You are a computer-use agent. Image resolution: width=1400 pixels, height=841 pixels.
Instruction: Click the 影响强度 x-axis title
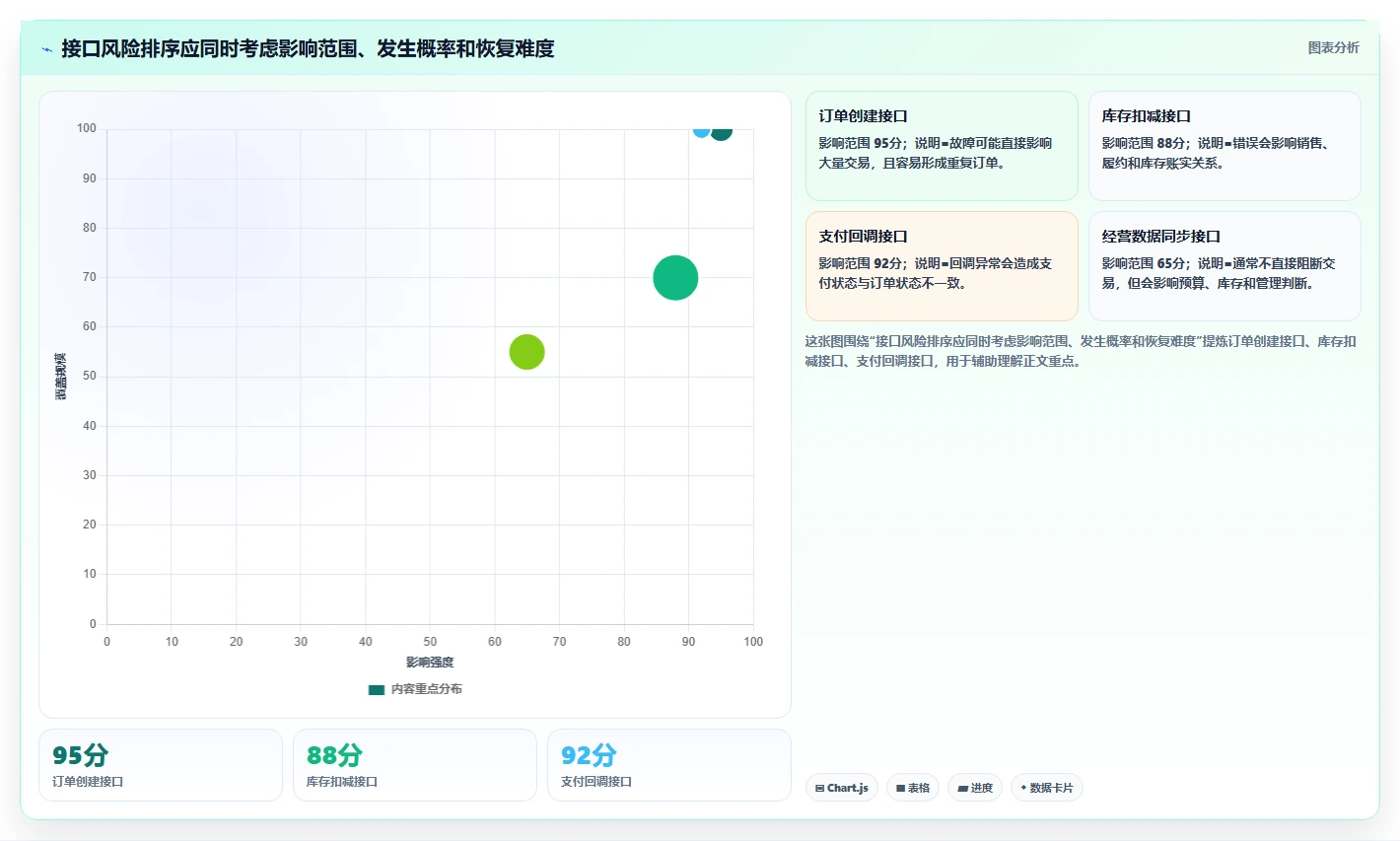[430, 663]
